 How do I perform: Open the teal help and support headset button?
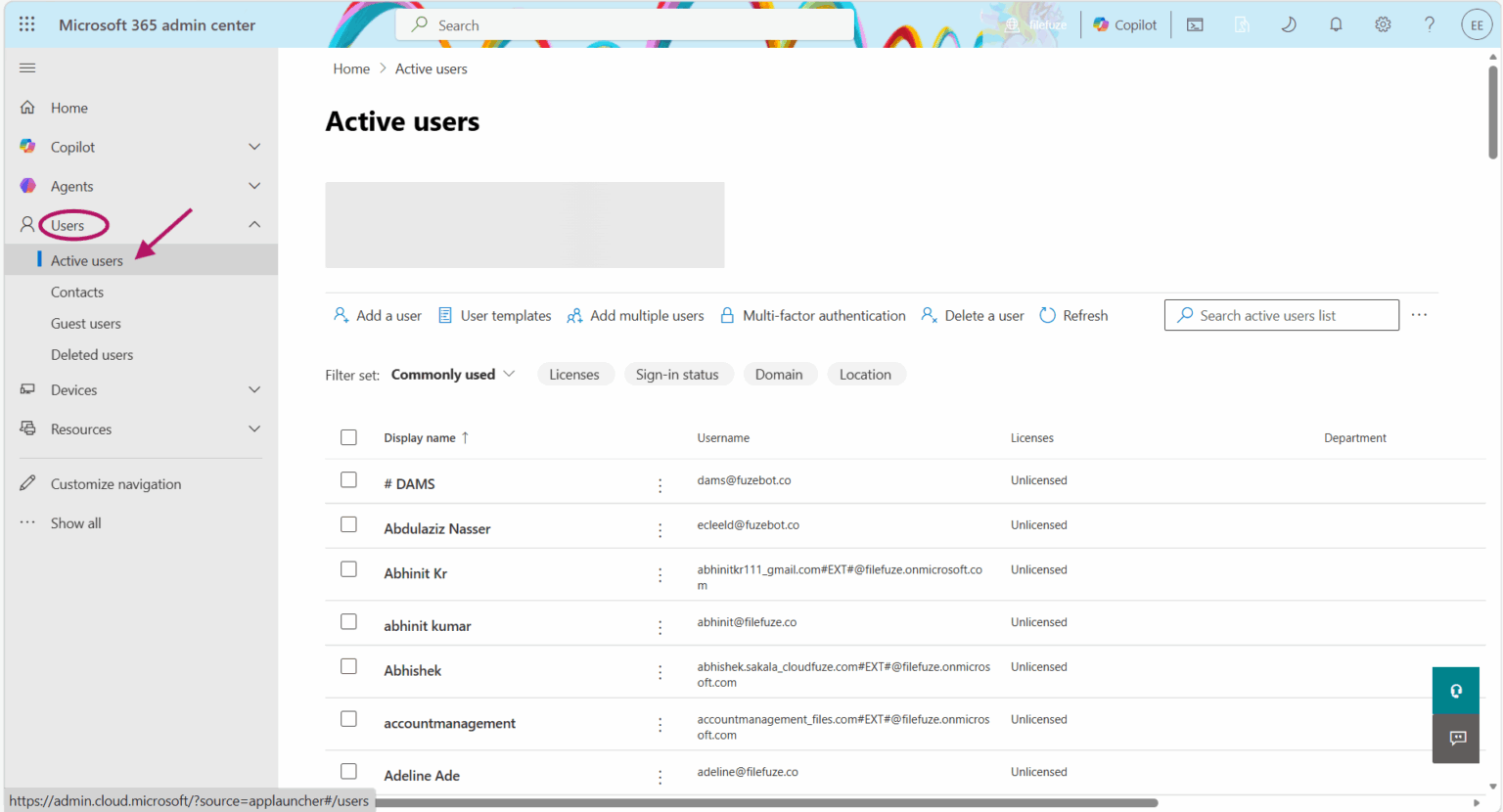tap(1456, 691)
